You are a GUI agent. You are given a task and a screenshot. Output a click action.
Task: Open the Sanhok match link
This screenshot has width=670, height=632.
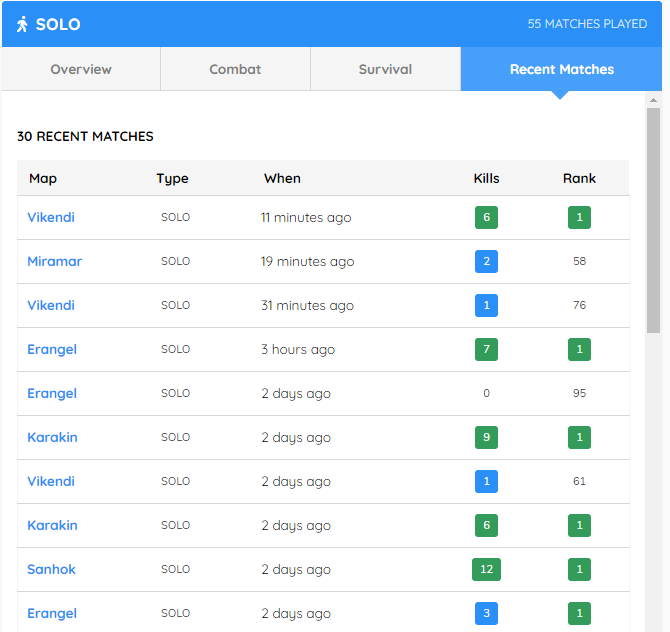pos(51,570)
